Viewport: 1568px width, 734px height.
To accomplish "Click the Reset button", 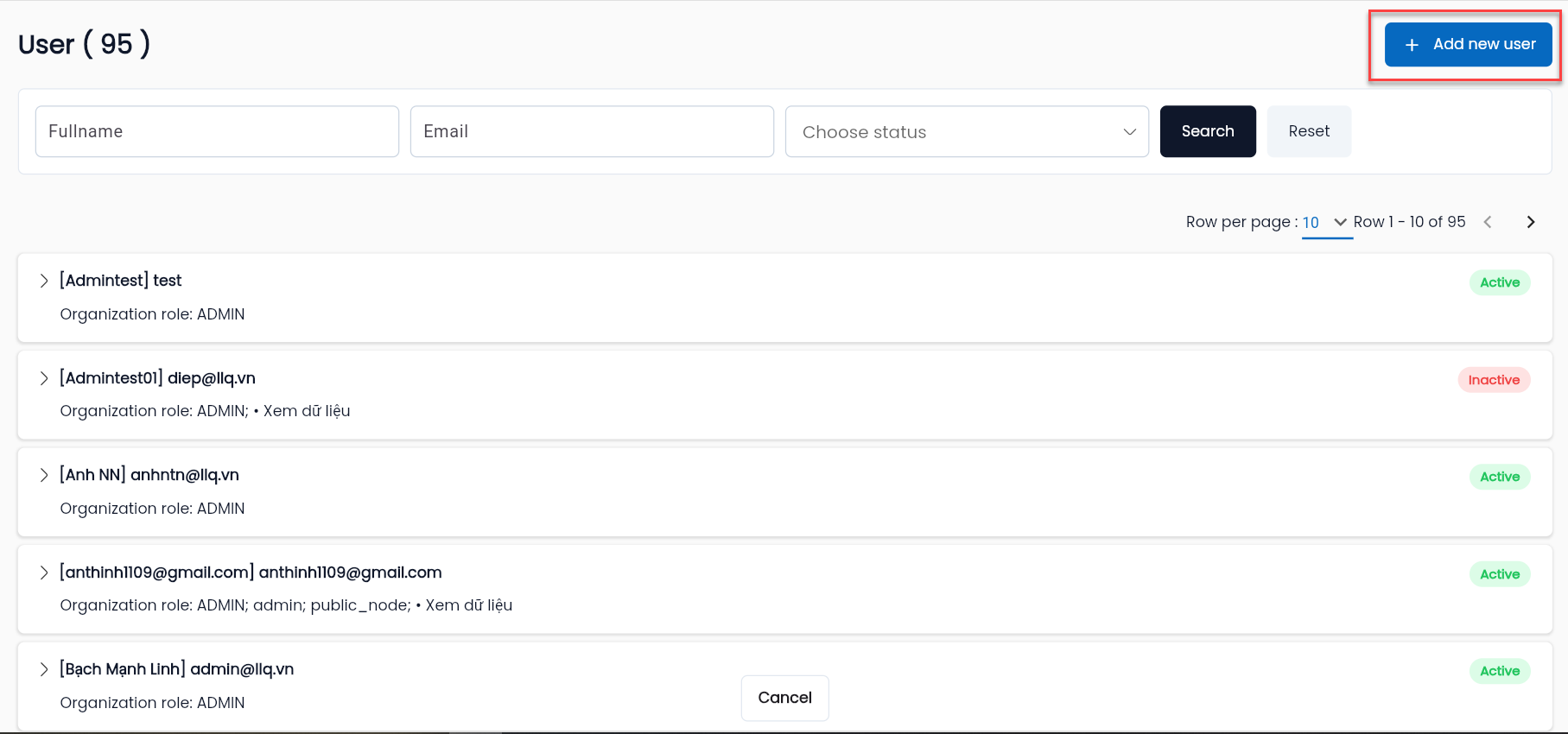I will tap(1309, 131).
